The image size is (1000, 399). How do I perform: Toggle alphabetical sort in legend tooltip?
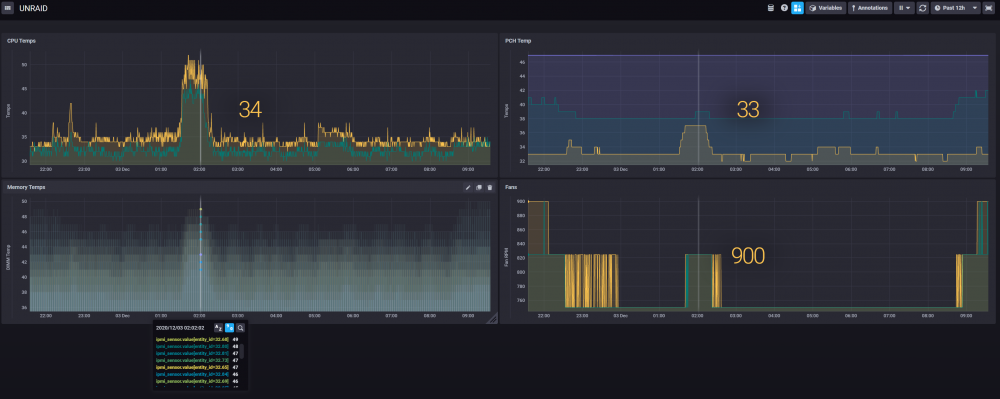pos(218,328)
